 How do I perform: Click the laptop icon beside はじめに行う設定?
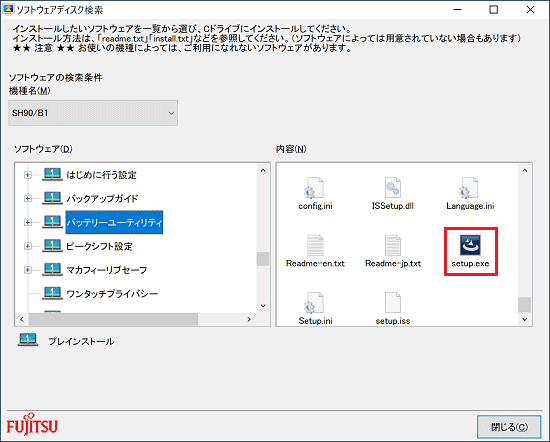point(52,174)
